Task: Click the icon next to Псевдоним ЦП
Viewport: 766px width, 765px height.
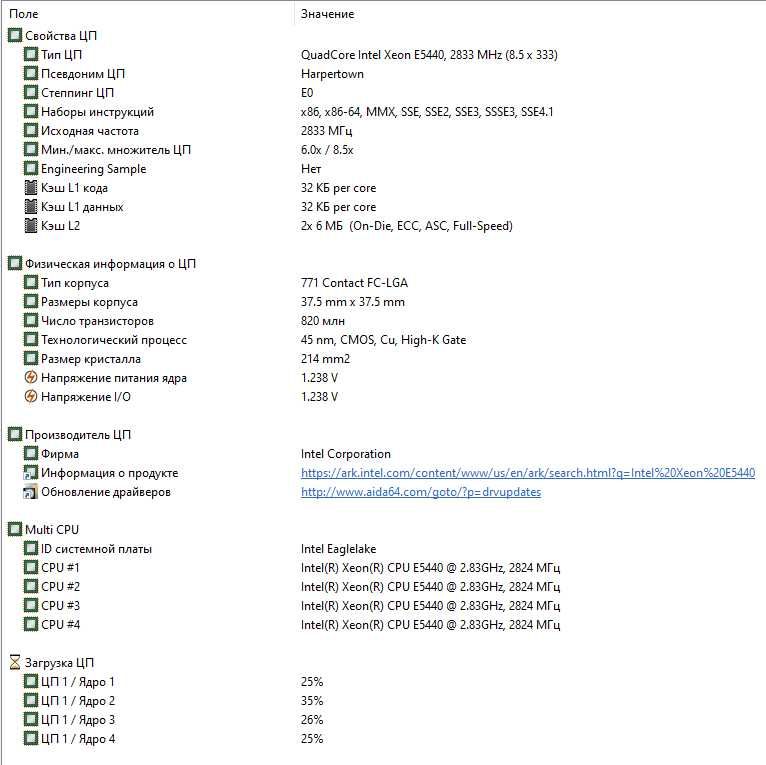Action: click(x=30, y=73)
